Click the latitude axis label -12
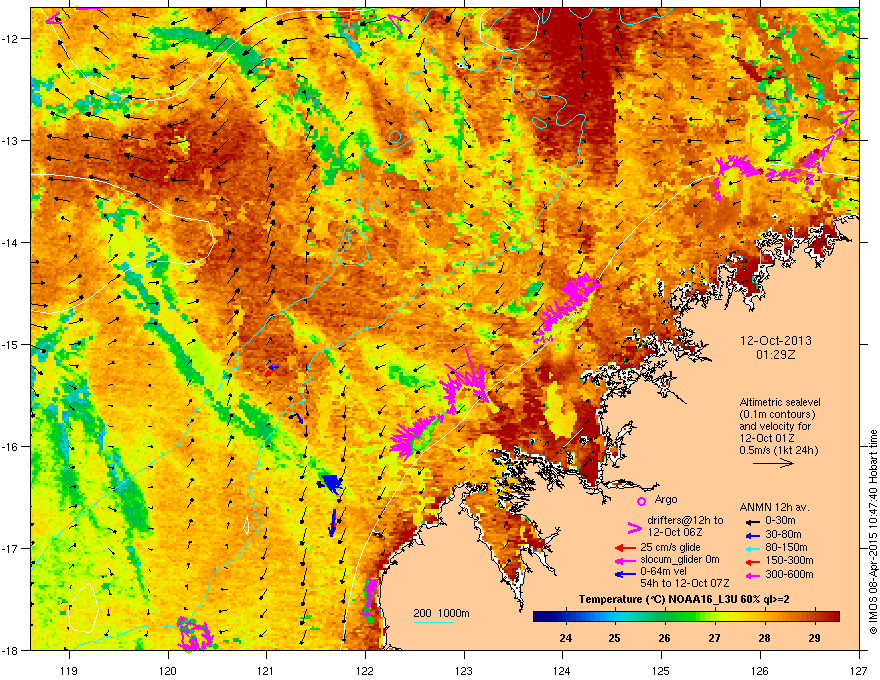 pos(11,39)
